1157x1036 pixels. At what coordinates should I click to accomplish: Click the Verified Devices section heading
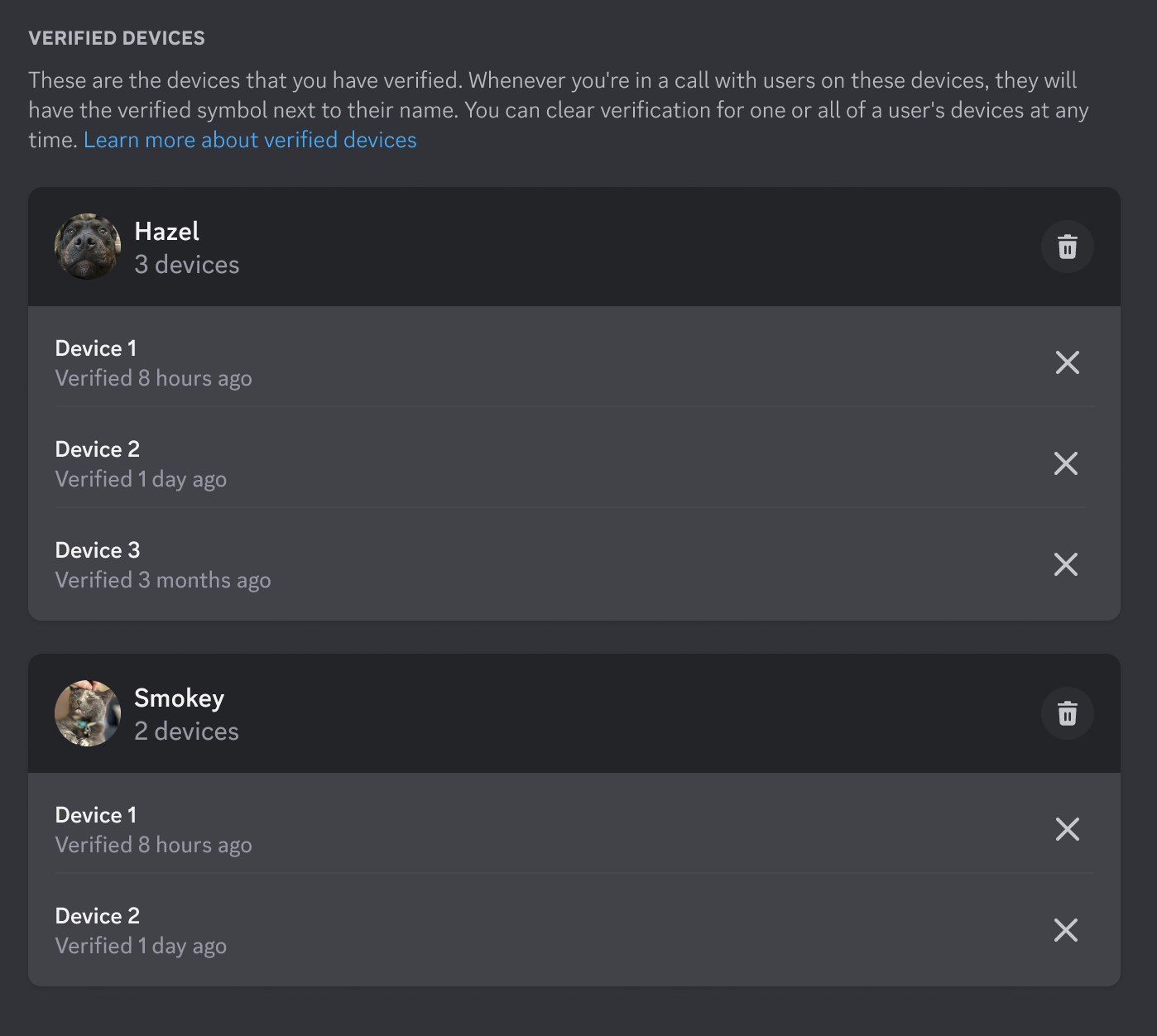point(117,38)
